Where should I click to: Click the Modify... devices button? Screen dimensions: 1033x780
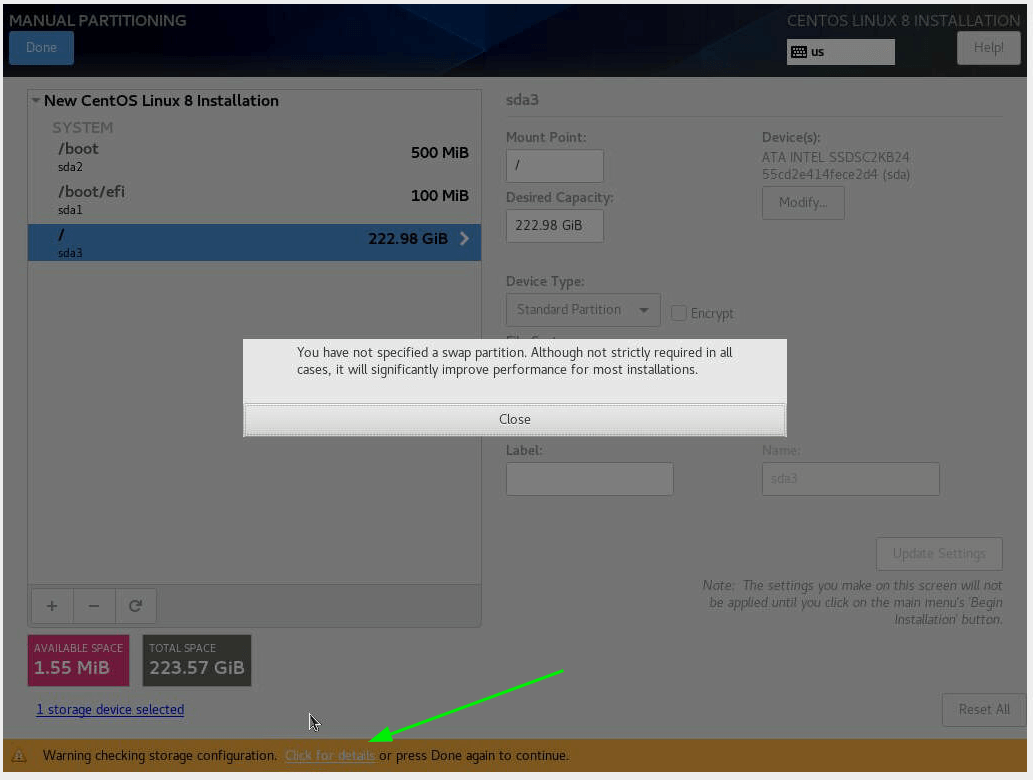click(803, 203)
